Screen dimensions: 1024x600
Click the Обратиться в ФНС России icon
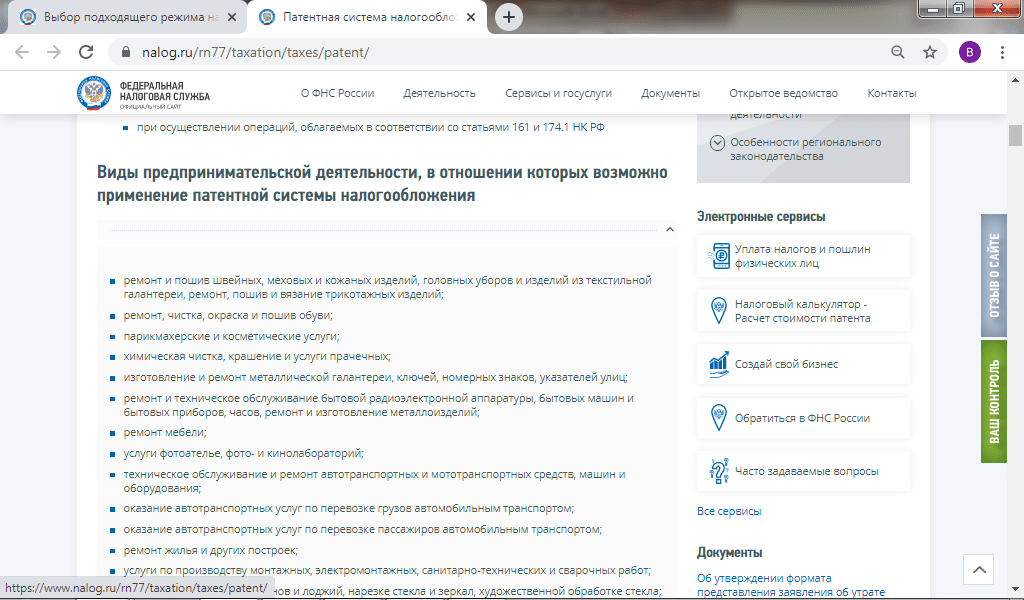tap(718, 418)
